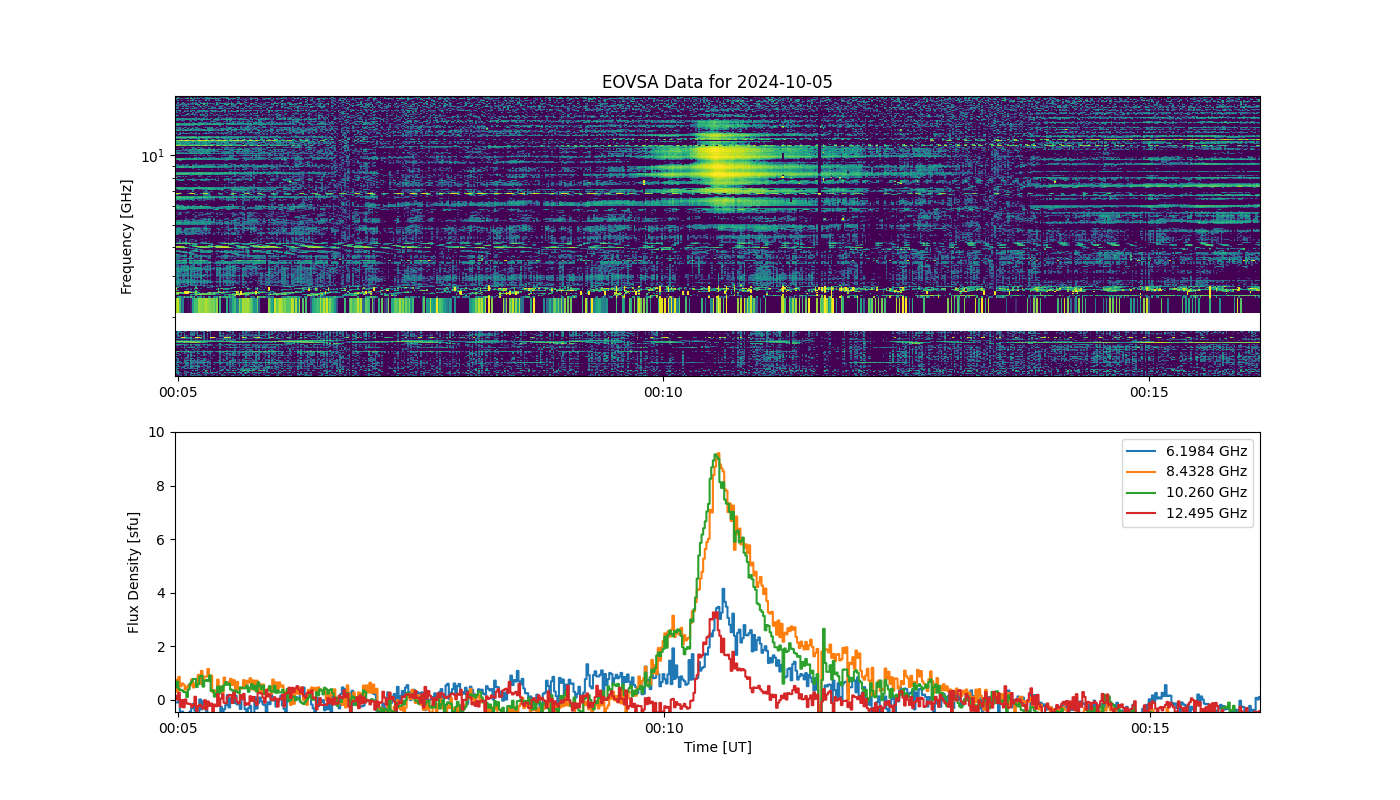The width and height of the screenshot is (1400, 800).
Task: Click the flux axis tick label 8
Action: 160,486
